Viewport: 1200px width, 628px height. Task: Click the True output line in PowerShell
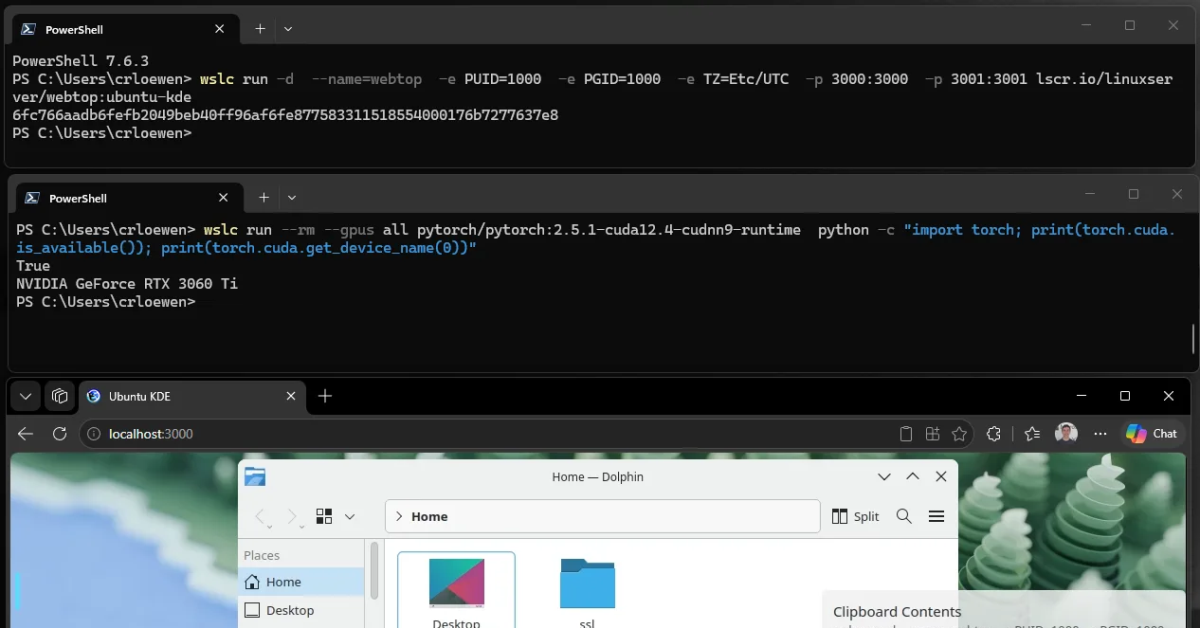pos(33,266)
